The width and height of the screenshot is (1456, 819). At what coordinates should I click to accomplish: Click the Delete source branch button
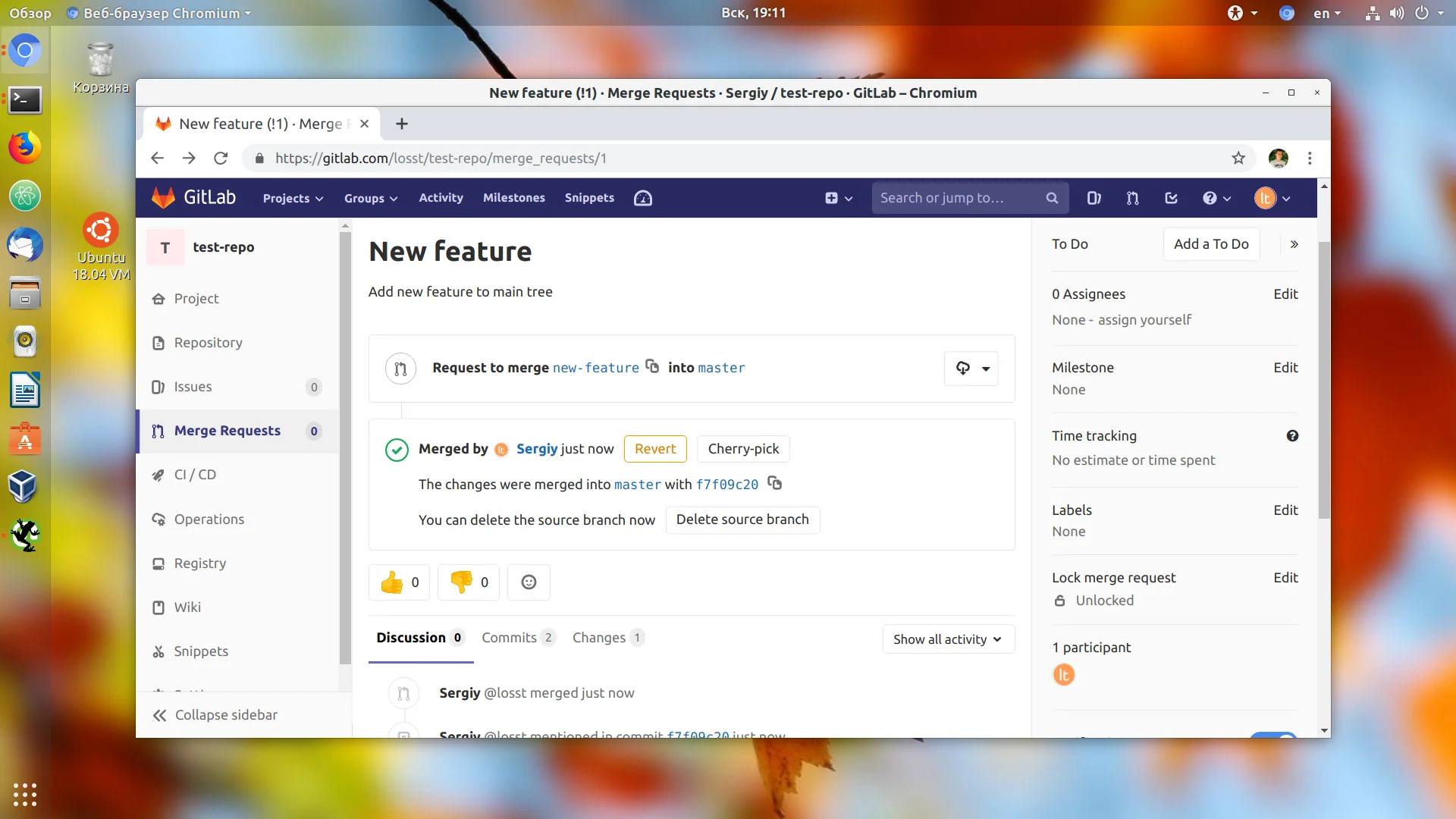[742, 519]
